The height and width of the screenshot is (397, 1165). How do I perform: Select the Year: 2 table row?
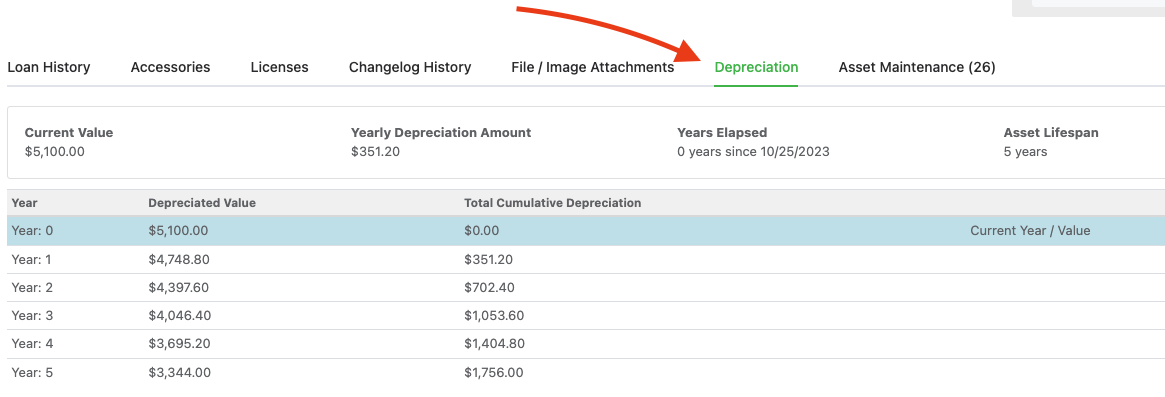tap(586, 288)
